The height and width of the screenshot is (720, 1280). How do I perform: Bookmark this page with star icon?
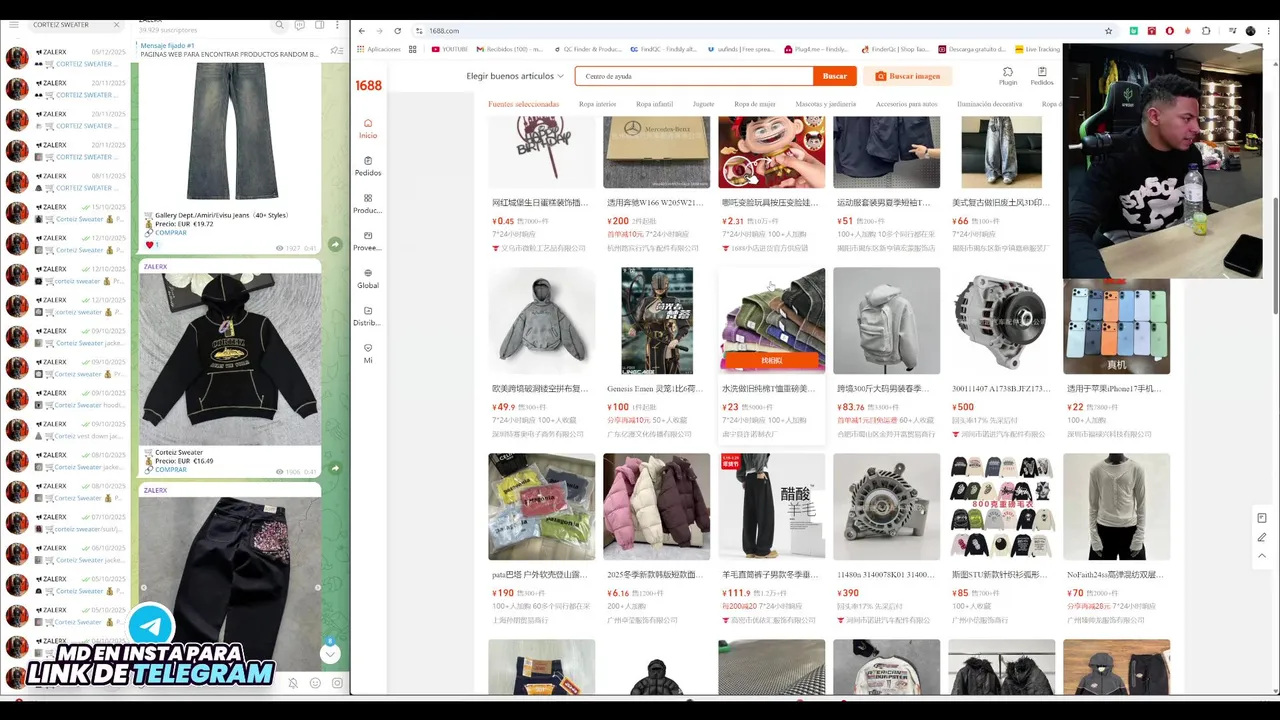1108,31
